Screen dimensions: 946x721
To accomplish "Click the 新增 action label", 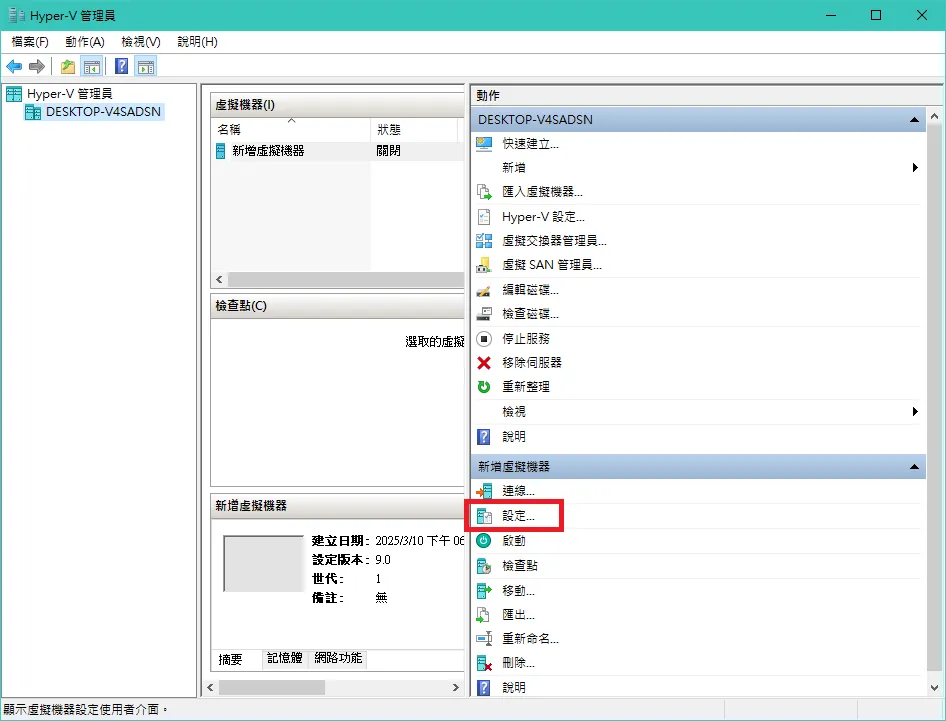I will coord(513,168).
